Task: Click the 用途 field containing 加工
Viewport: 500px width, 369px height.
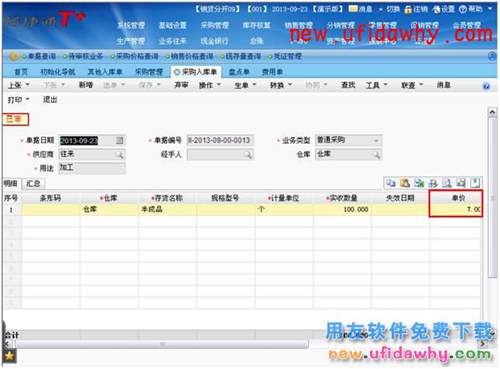Action: 92,168
